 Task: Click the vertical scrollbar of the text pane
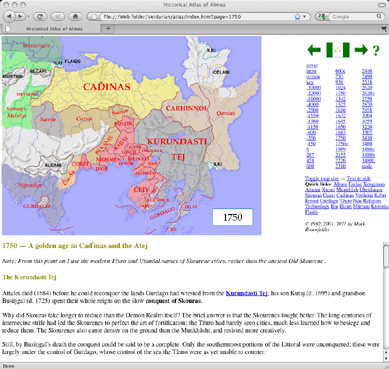coord(386,302)
